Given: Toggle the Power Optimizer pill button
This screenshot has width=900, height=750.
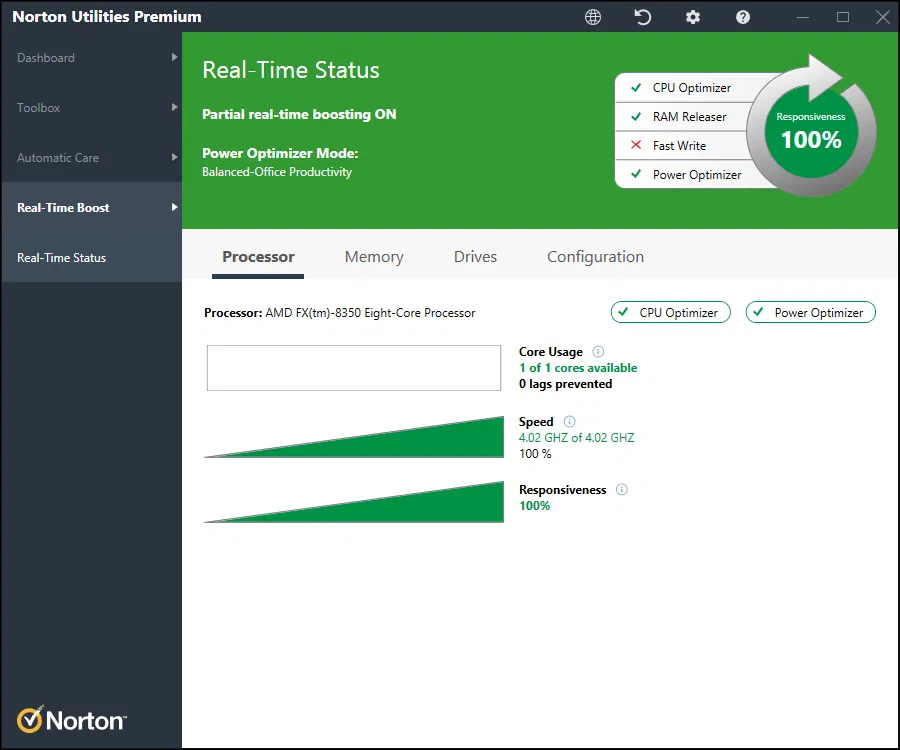Looking at the screenshot, I should [811, 313].
